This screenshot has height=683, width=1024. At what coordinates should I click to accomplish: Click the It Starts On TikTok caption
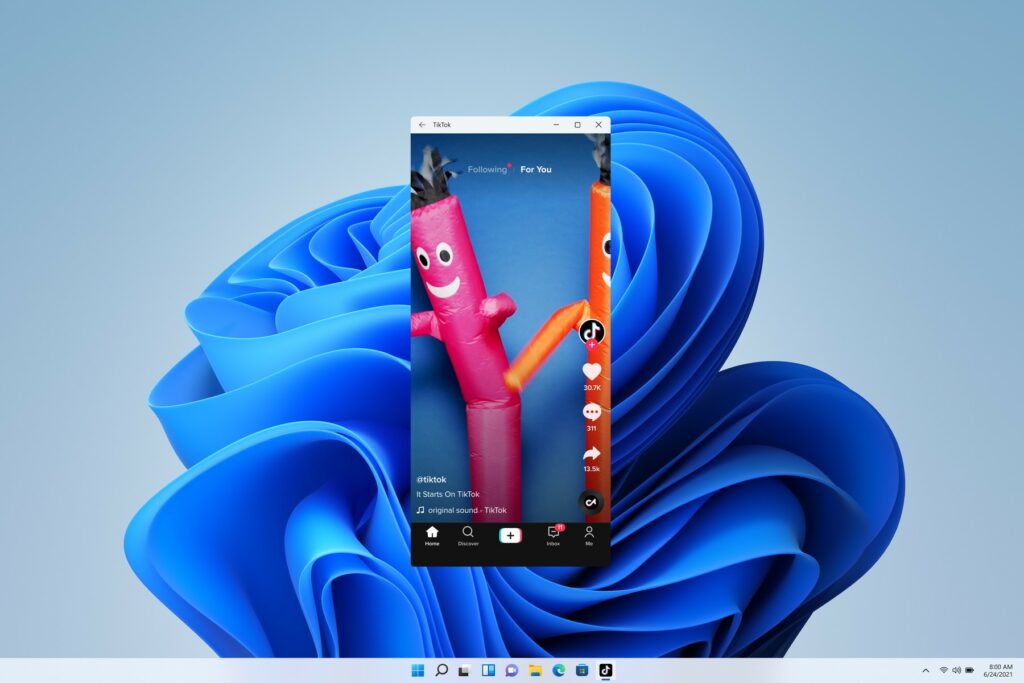[x=448, y=494]
